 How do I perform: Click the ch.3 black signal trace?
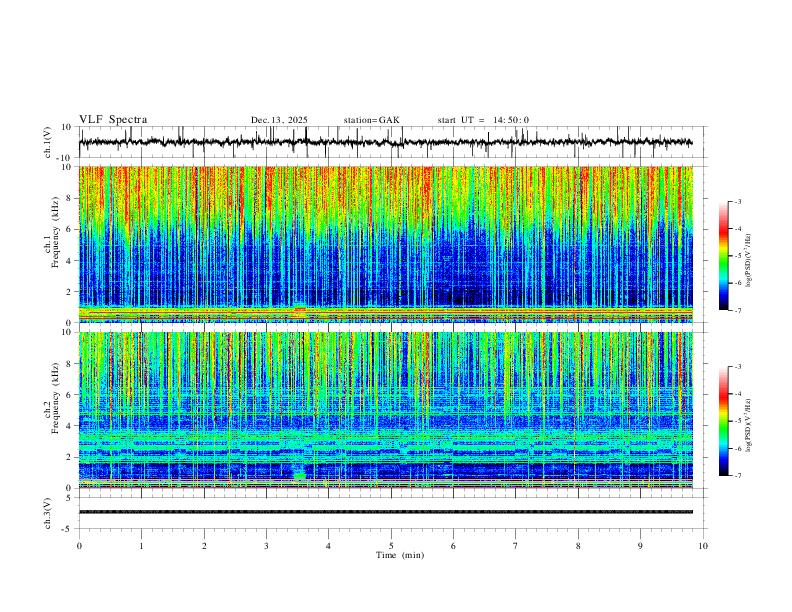click(386, 512)
